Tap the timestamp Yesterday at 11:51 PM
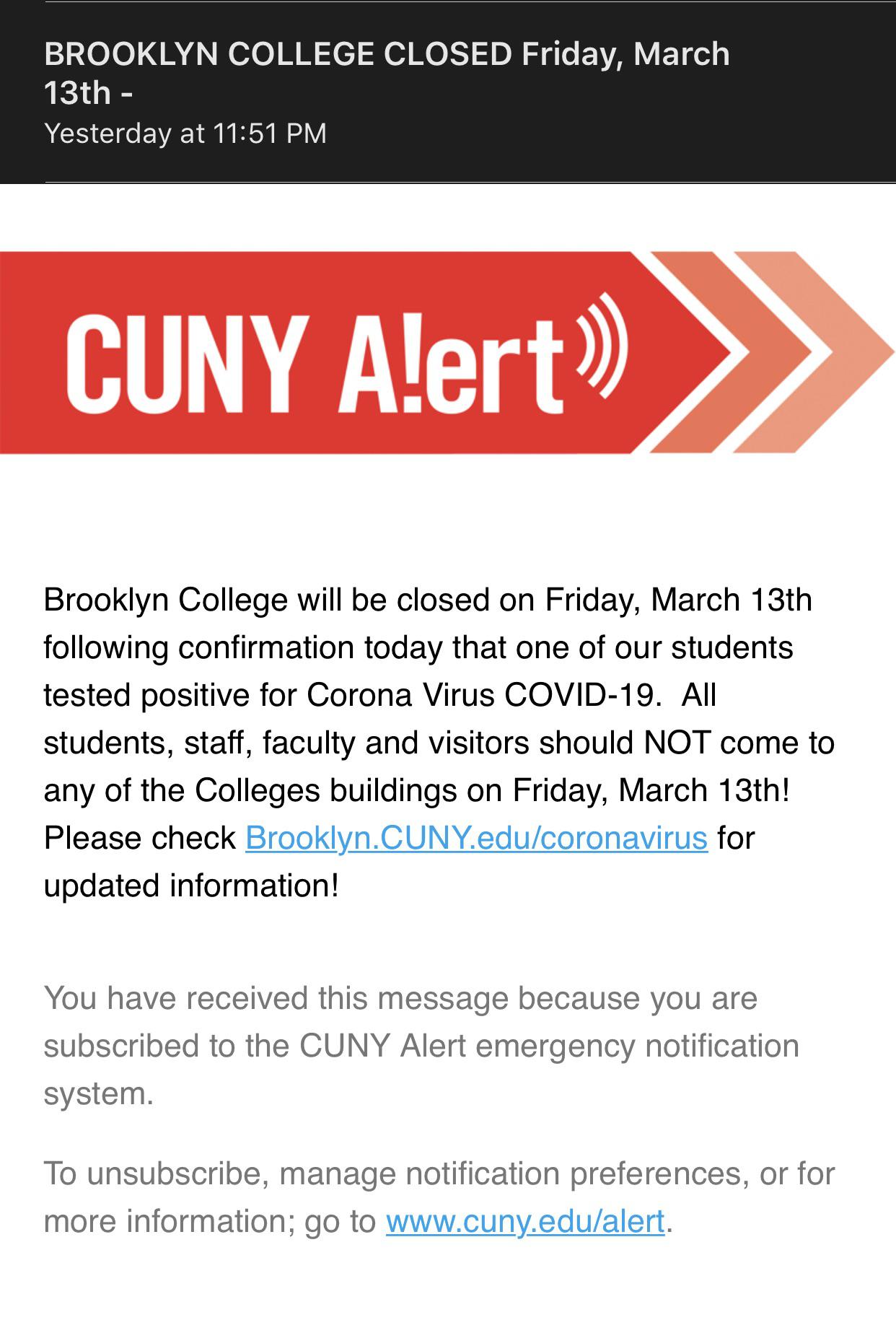 [x=185, y=133]
